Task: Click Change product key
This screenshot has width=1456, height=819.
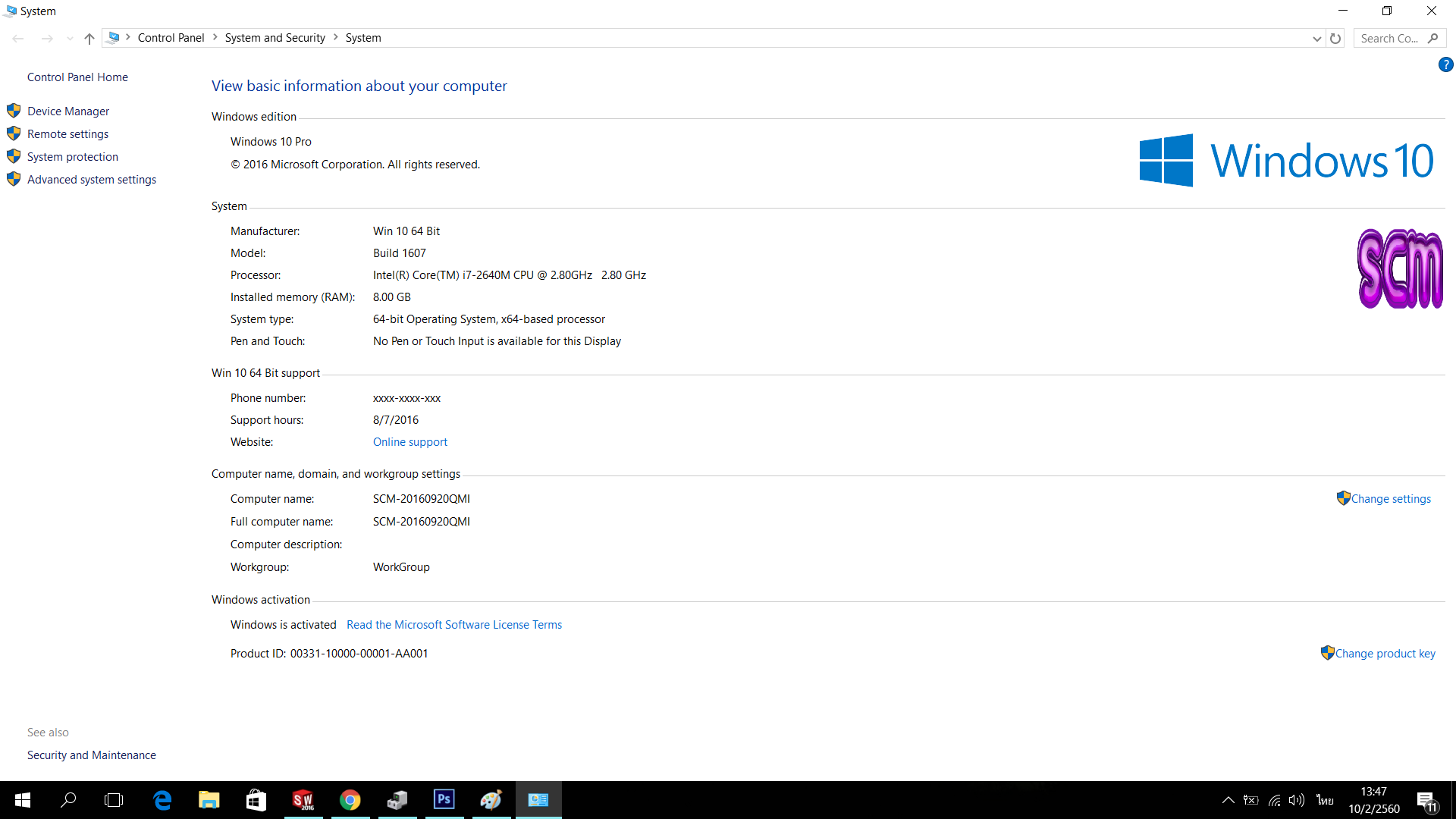Action: (1385, 654)
